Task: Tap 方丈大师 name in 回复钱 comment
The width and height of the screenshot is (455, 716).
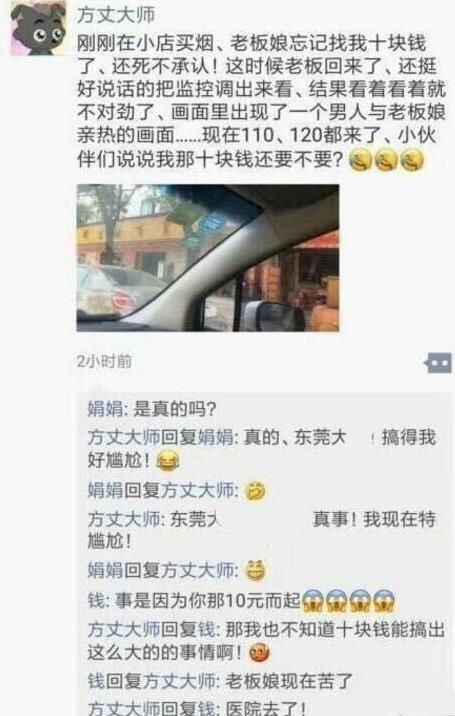Action: [124, 630]
